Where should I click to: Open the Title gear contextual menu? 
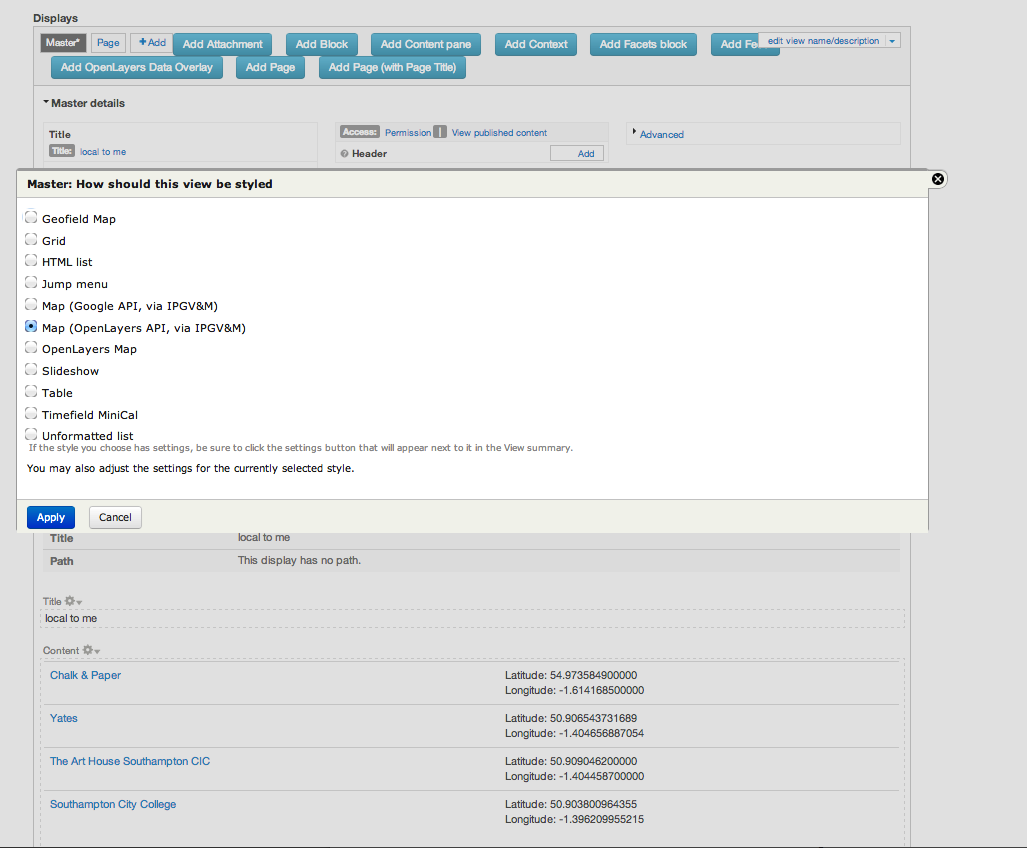click(73, 601)
